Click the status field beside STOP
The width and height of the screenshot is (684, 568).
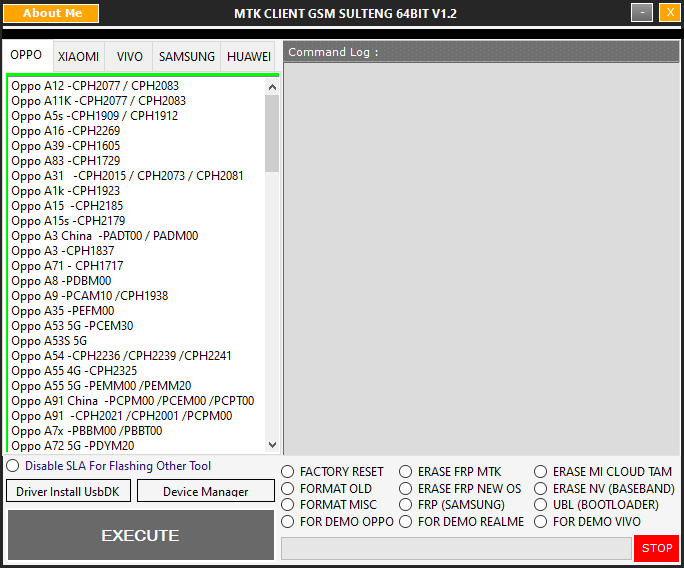point(456,548)
